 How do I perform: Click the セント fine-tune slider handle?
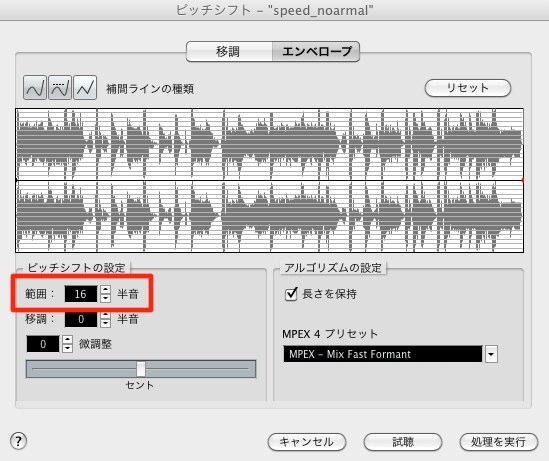coord(141,369)
